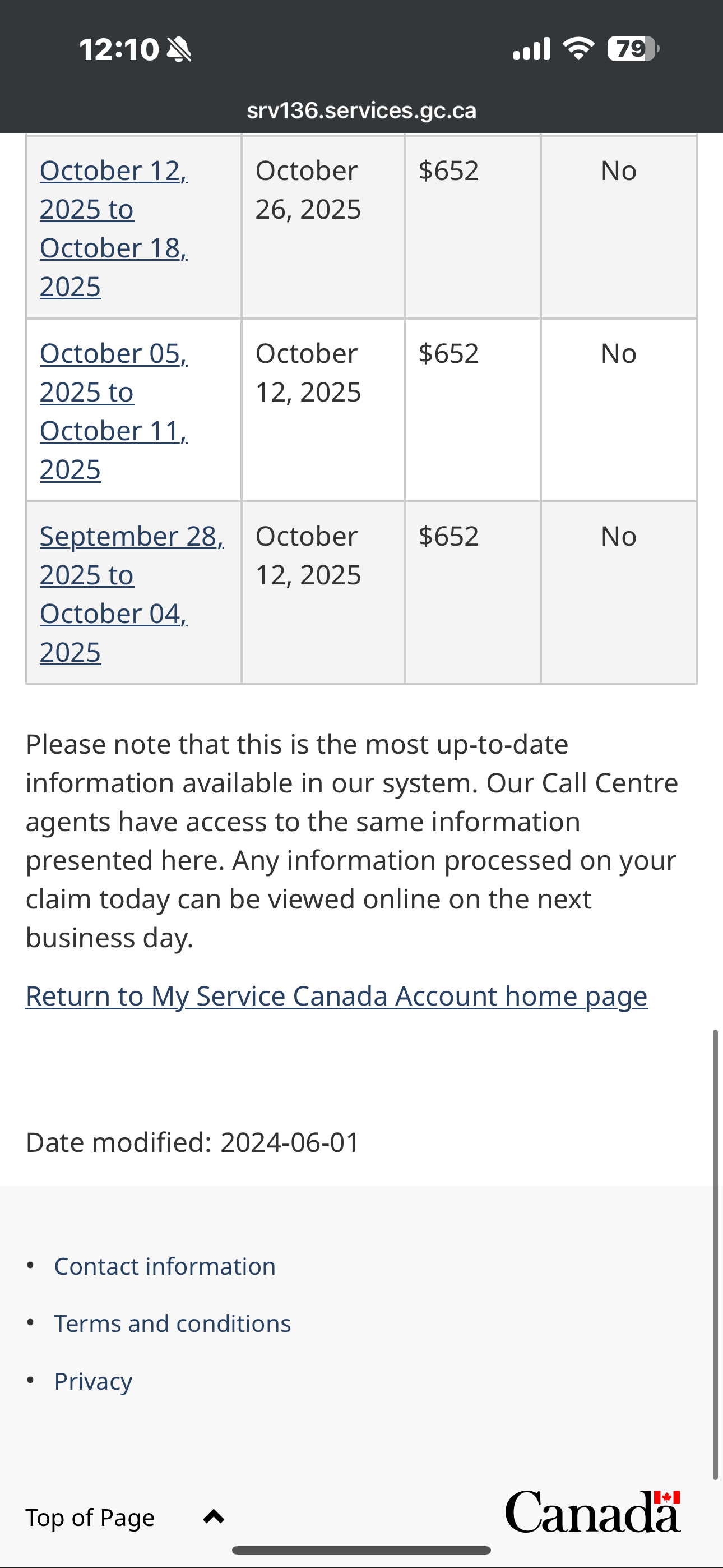Tap the Top of Page arrow icon
The height and width of the screenshot is (1568, 723).
click(x=214, y=1517)
